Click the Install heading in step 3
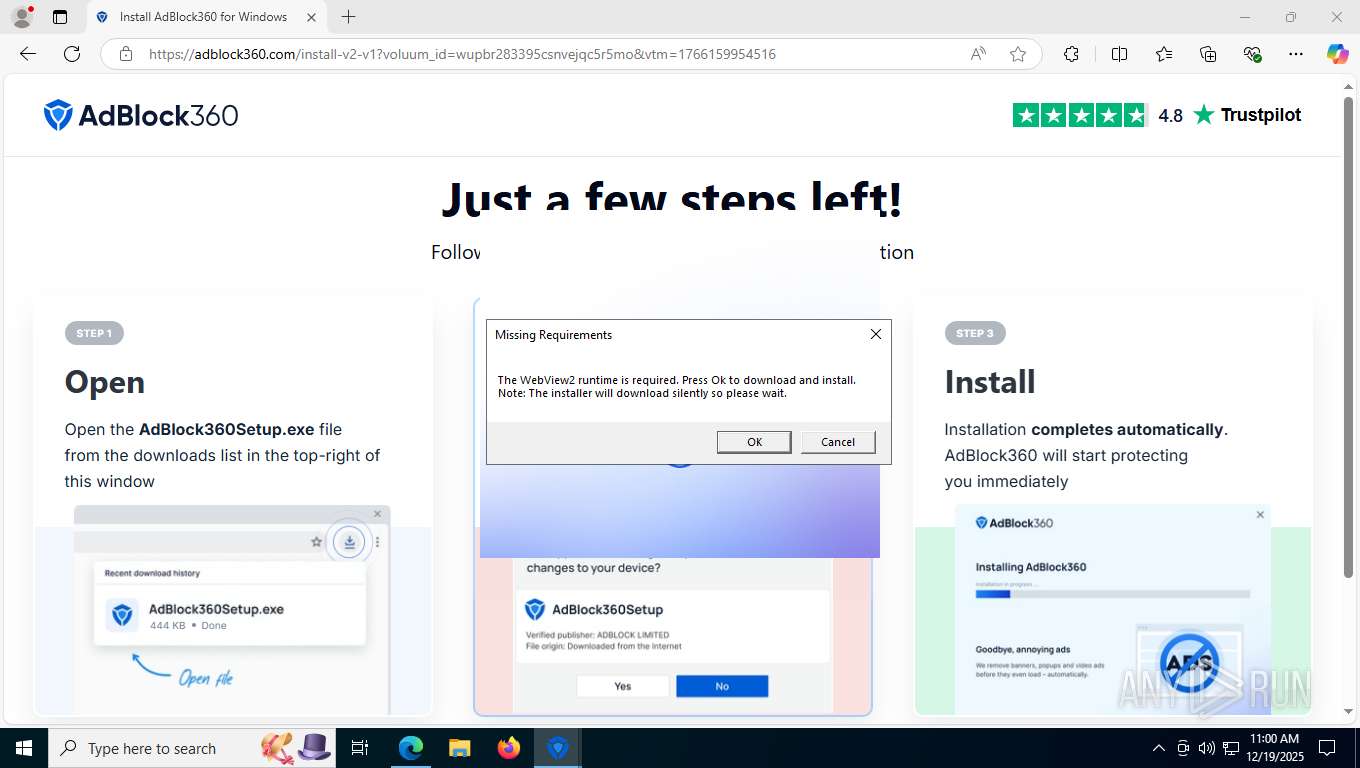 click(x=990, y=382)
